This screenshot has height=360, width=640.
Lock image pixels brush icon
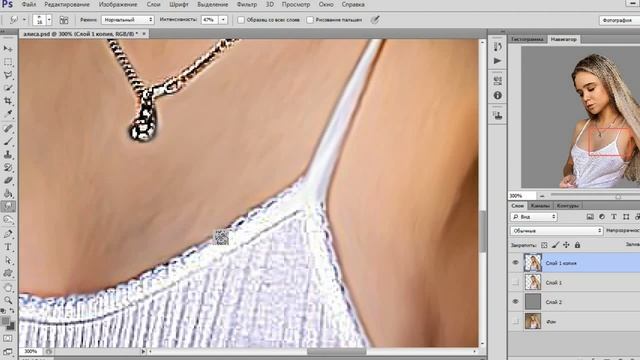(x=555, y=245)
